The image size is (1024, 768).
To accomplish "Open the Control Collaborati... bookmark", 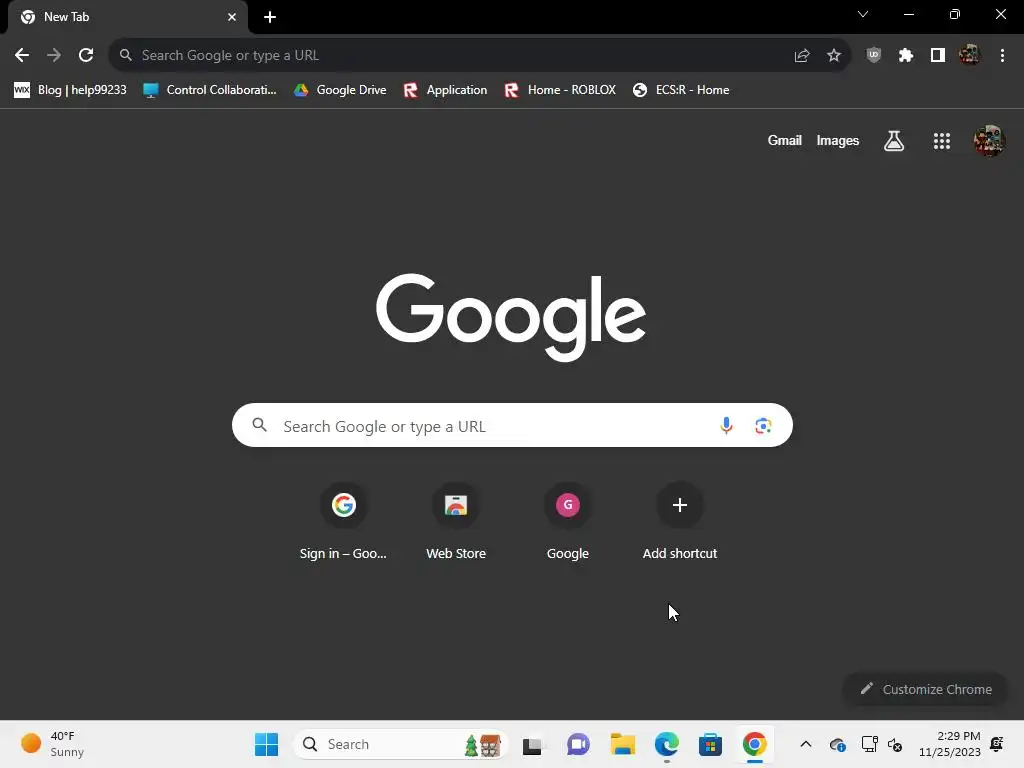I will tap(210, 90).
